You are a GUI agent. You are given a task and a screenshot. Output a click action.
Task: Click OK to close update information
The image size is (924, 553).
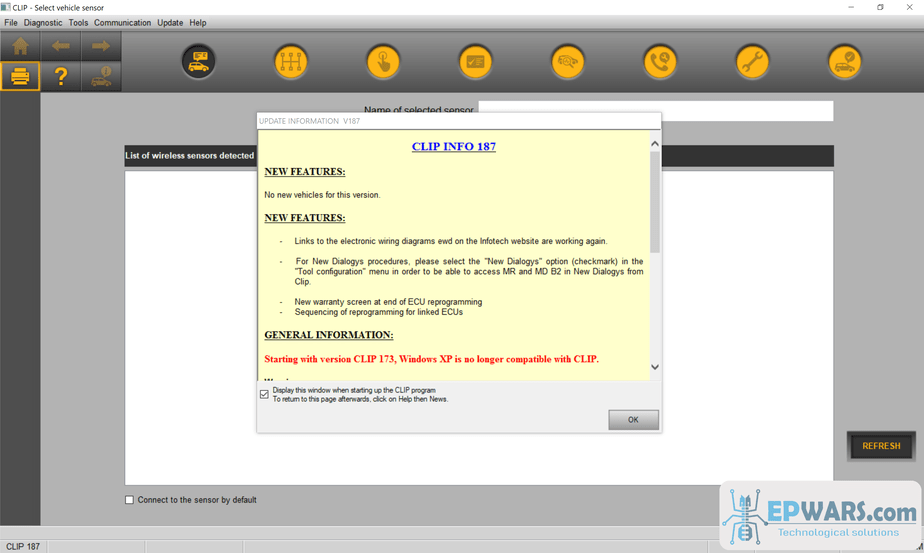(633, 420)
